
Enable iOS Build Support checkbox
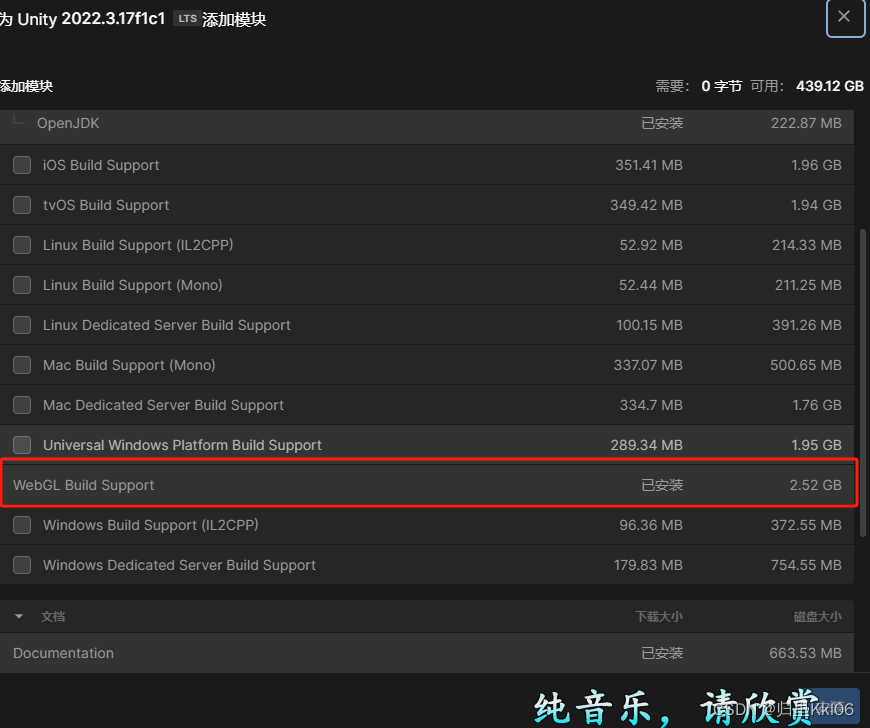(21, 165)
